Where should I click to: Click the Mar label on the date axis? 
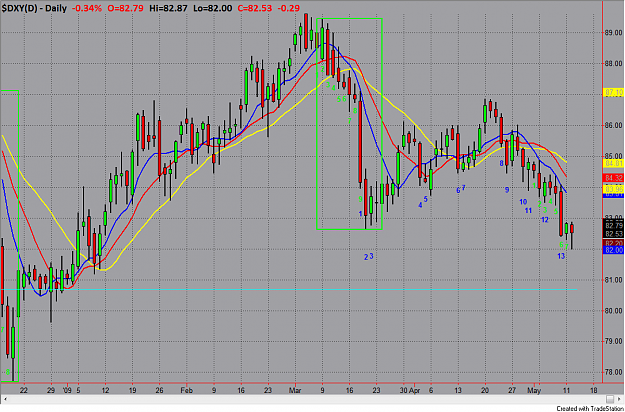pos(295,391)
